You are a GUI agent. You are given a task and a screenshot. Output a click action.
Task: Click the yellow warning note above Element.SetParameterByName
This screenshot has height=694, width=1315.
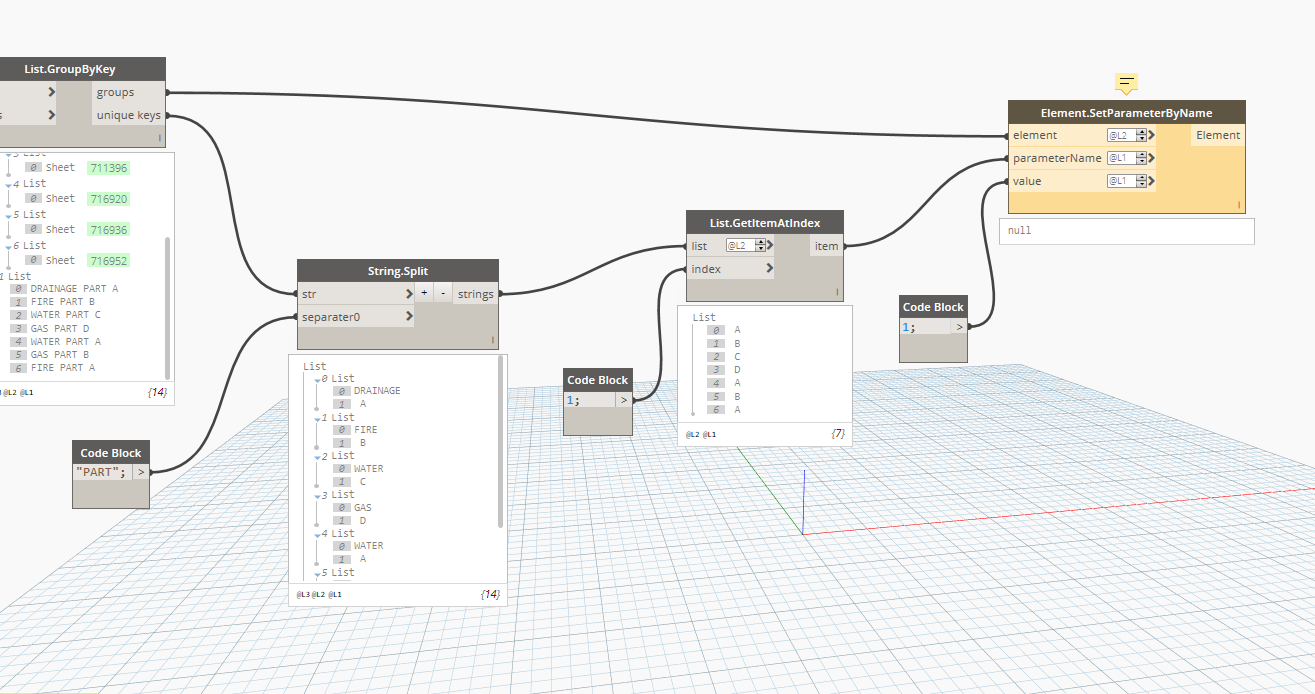point(1126,83)
